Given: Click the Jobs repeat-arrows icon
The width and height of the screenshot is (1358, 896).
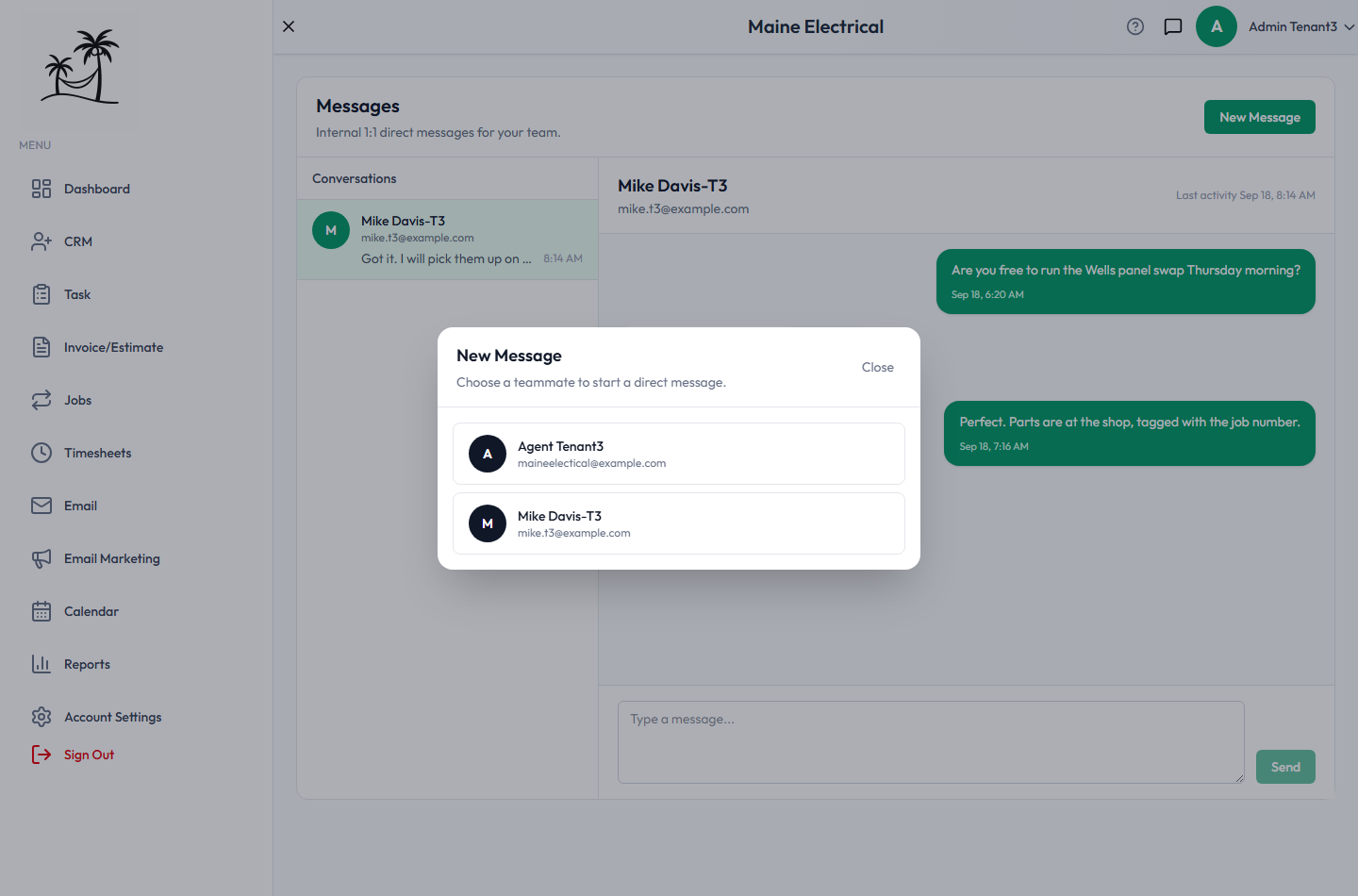Looking at the screenshot, I should pyautogui.click(x=41, y=400).
